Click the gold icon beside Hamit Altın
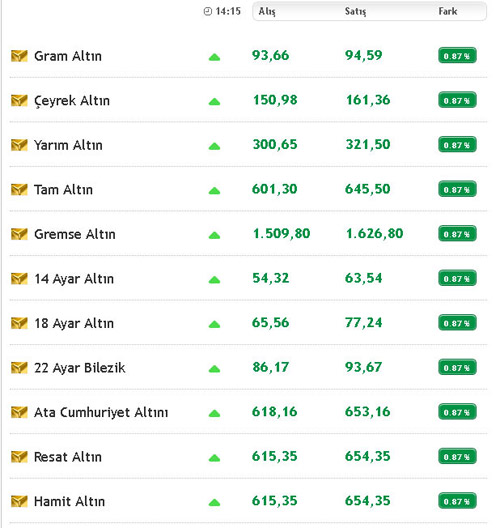Image resolution: width=500 pixels, height=528 pixels. coord(19,501)
